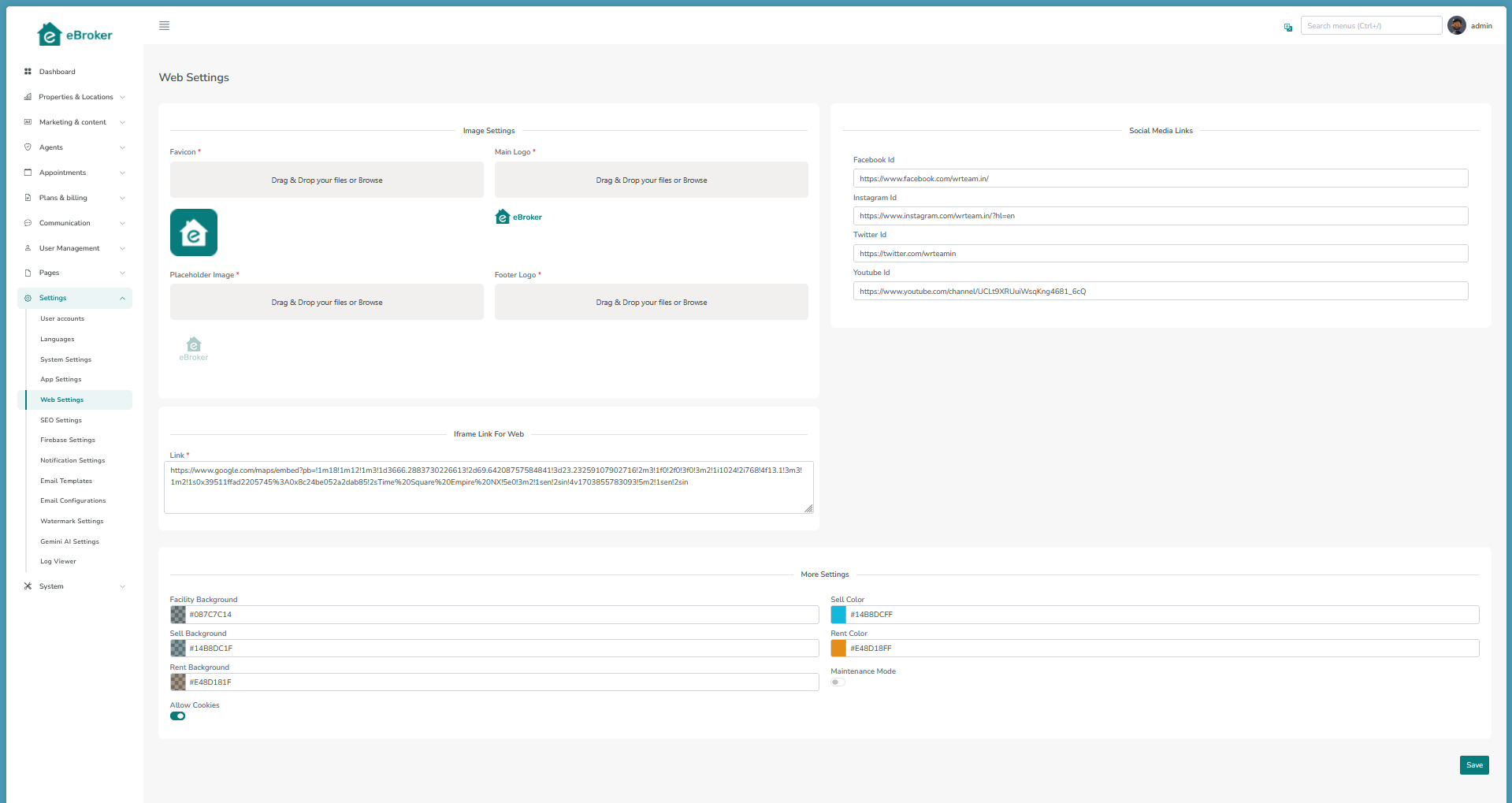Image resolution: width=1512 pixels, height=803 pixels.
Task: Open User Management via its person icon
Action: (27, 248)
